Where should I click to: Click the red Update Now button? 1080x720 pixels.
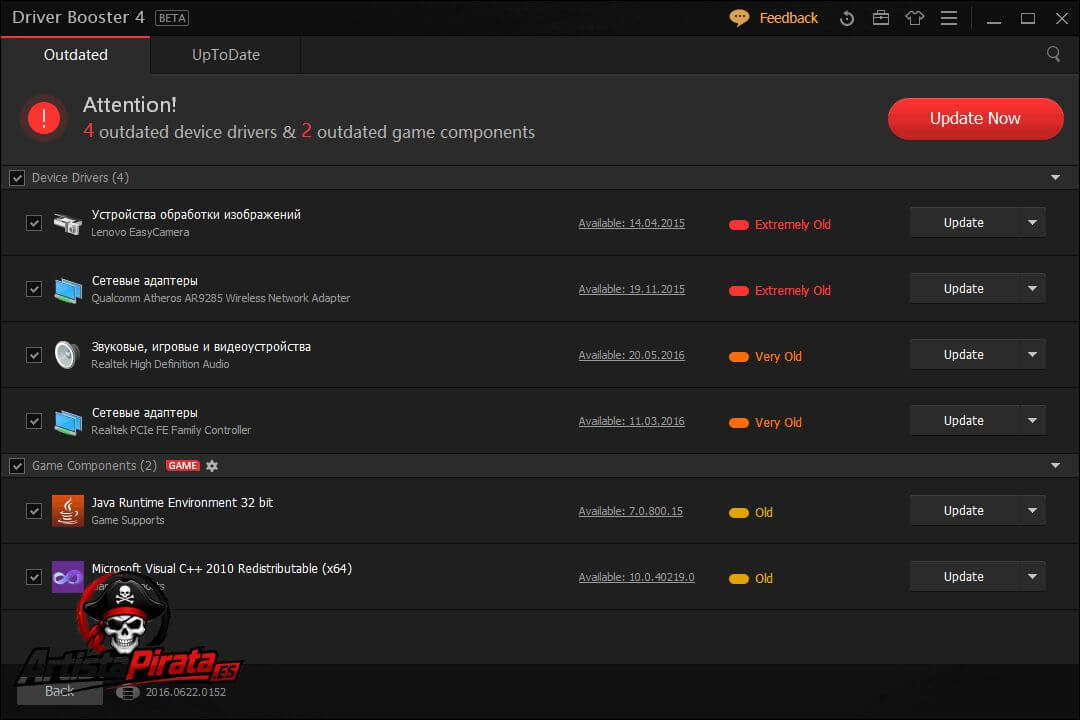975,119
